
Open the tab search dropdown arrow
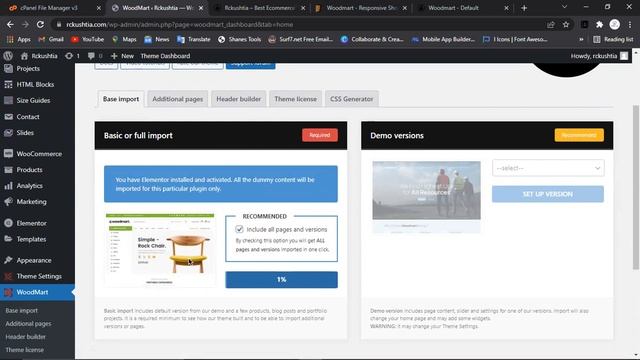(x=564, y=7)
